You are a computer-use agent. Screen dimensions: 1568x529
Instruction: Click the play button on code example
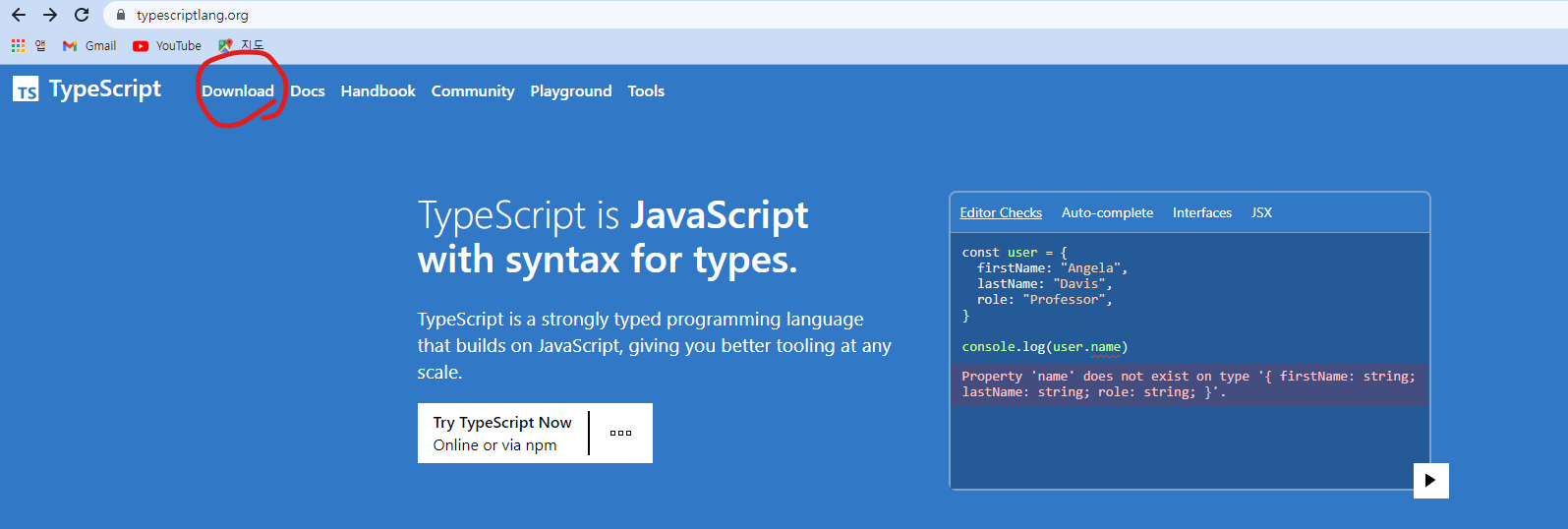[1430, 480]
